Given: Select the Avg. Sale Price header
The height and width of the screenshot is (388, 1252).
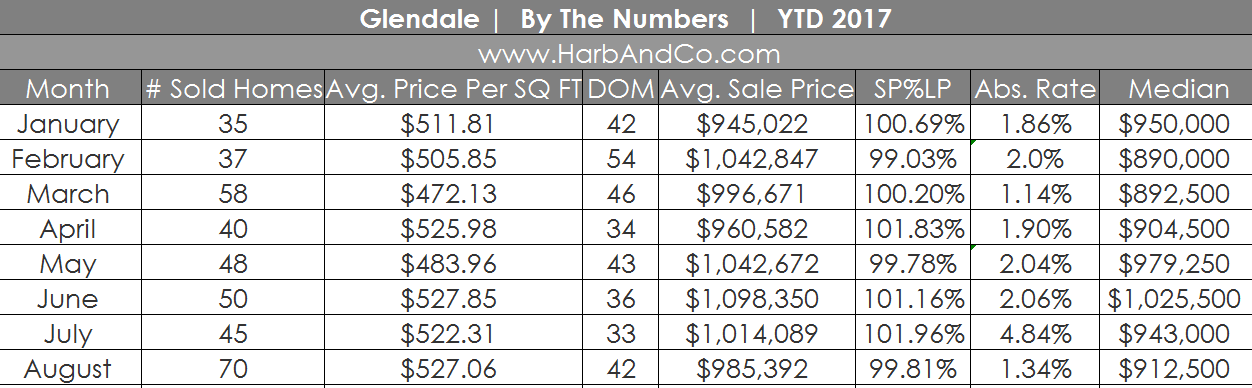Looking at the screenshot, I should 757,88.
